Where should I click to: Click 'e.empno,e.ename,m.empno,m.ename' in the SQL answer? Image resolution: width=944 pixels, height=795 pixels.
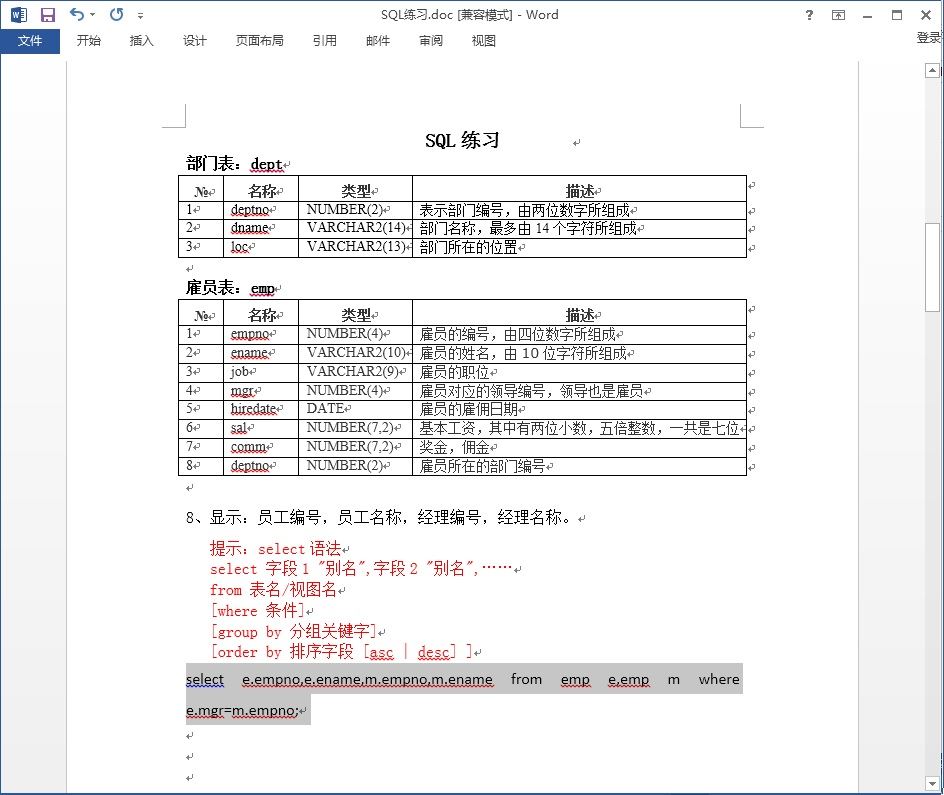(367, 679)
